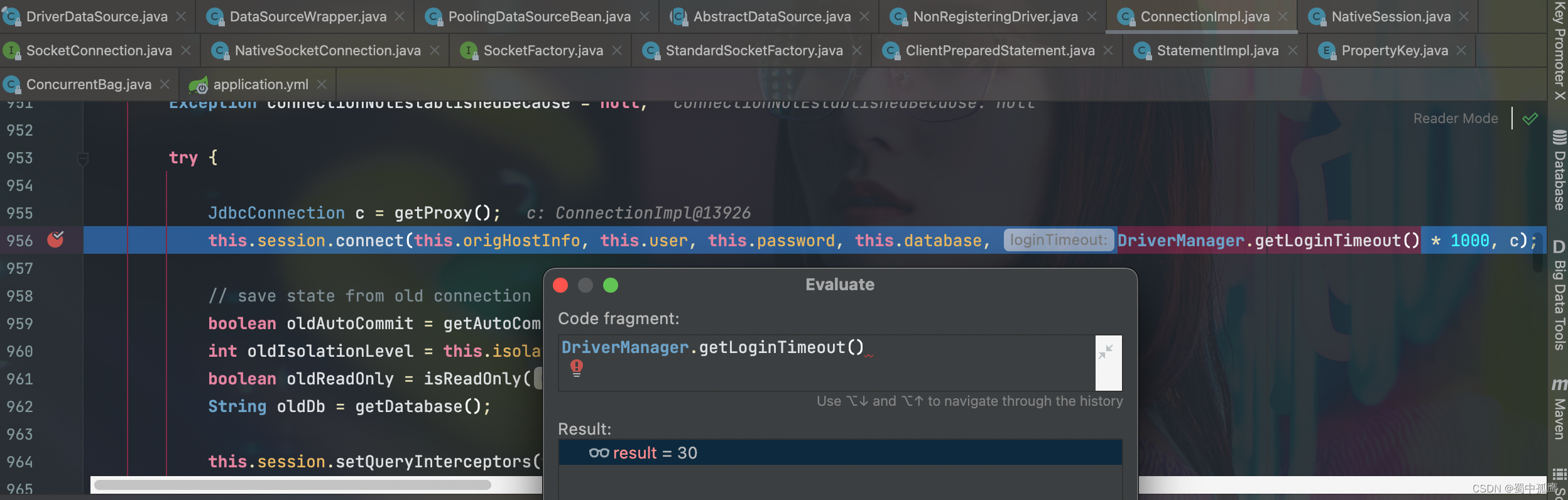Open the Database tool window
This screenshot has height=500, width=1568.
1559,170
